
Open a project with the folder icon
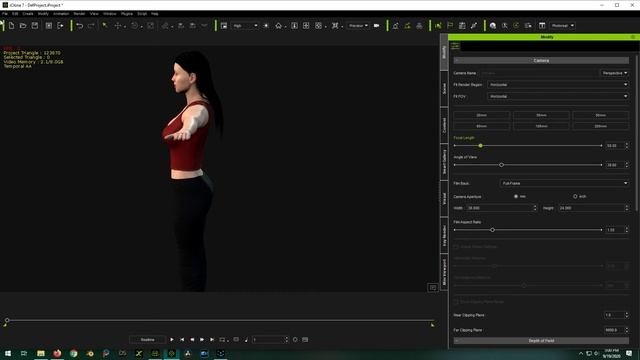tap(23, 26)
